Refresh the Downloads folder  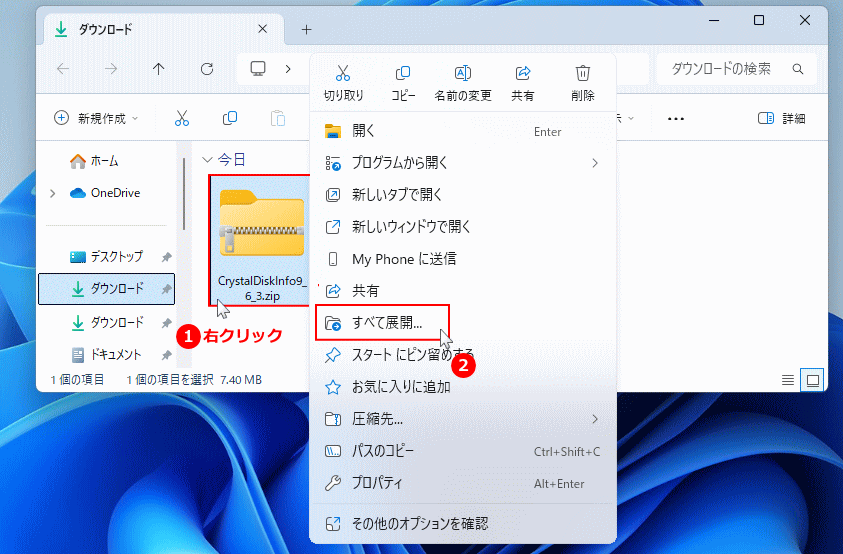[207, 69]
